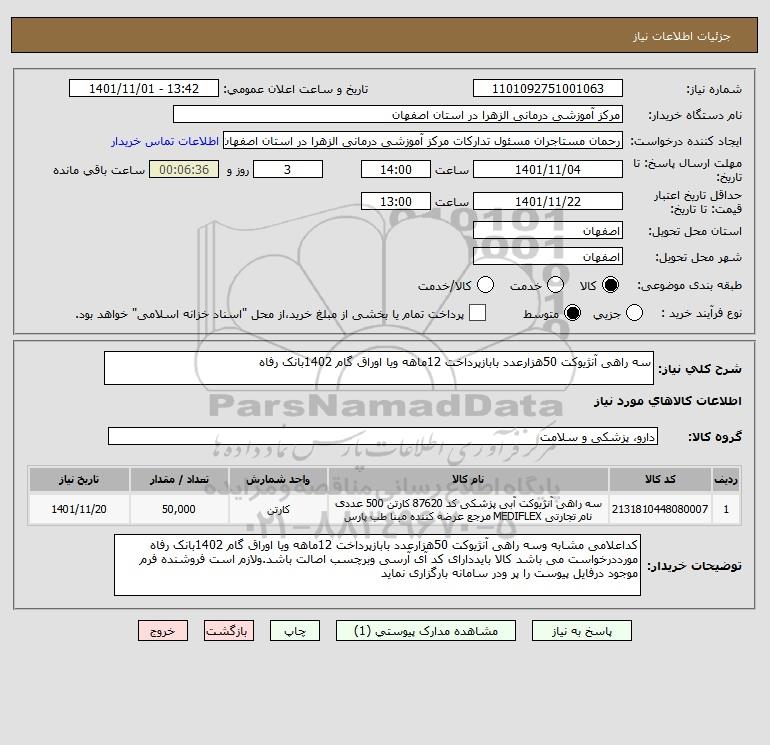Viewport: 770px width, 745px height.
Task: Click the جزئیات اطلاعات نیاز page title
Action: coord(682,36)
